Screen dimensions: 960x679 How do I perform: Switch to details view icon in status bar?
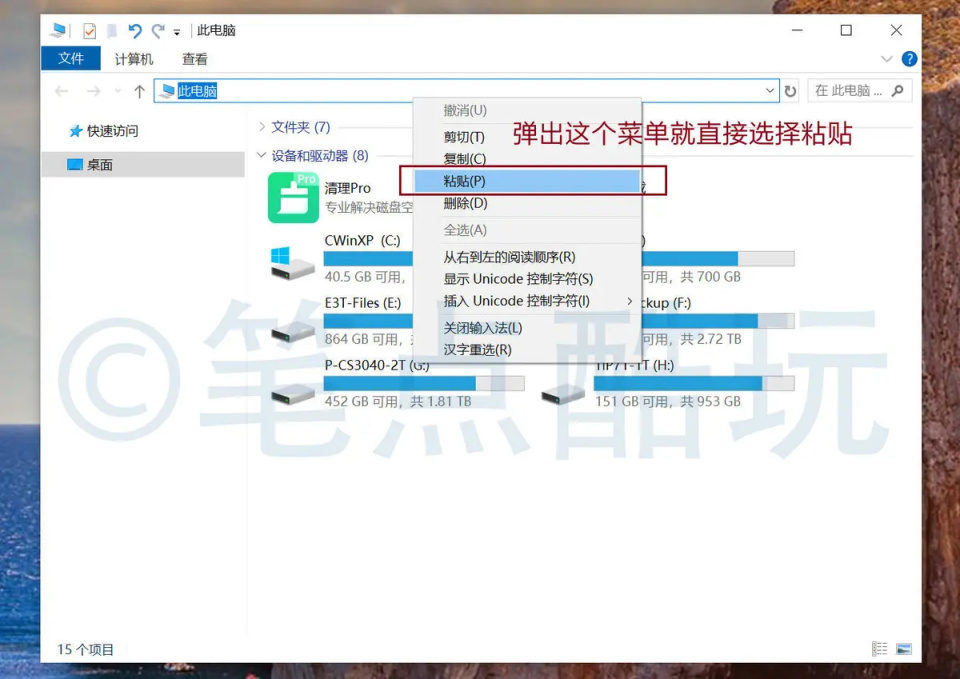[x=880, y=649]
